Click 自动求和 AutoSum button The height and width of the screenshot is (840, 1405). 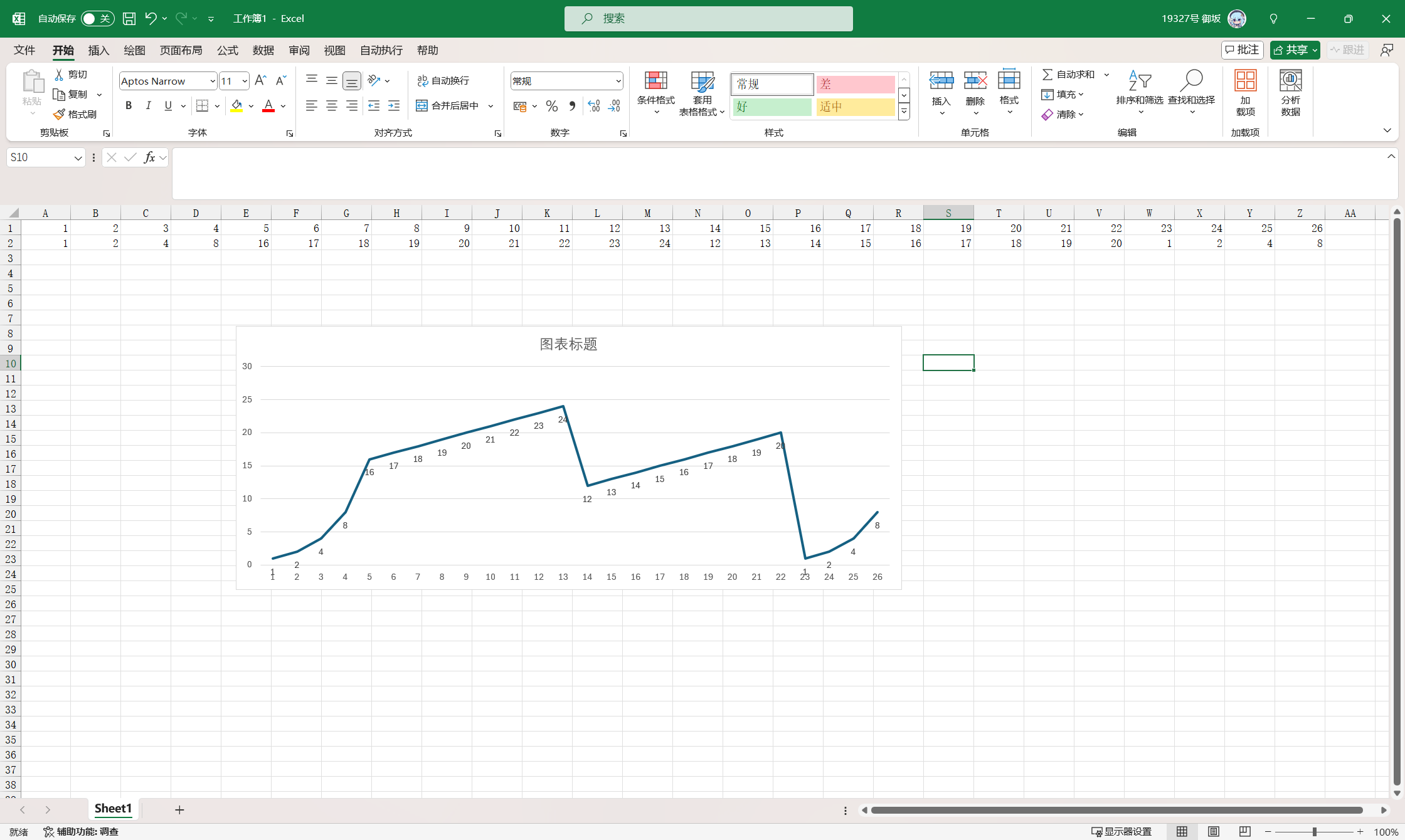(x=1069, y=75)
